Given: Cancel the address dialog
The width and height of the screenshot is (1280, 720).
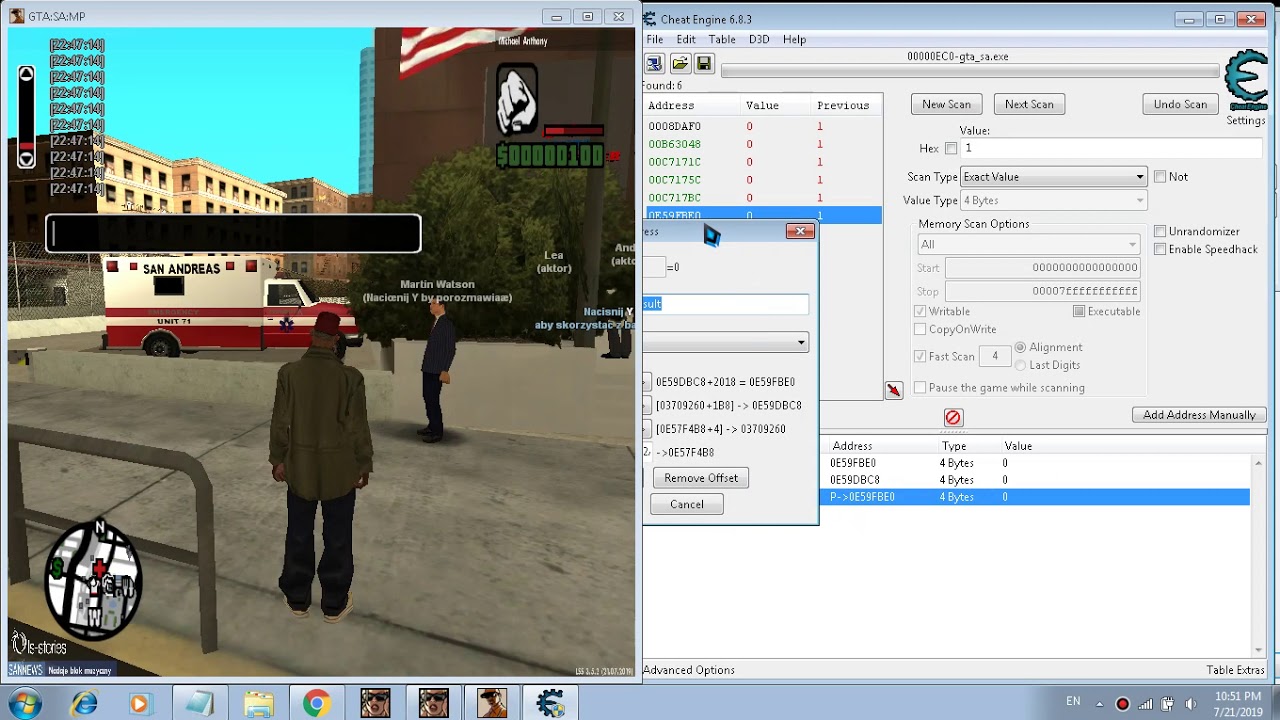Looking at the screenshot, I should [x=687, y=505].
